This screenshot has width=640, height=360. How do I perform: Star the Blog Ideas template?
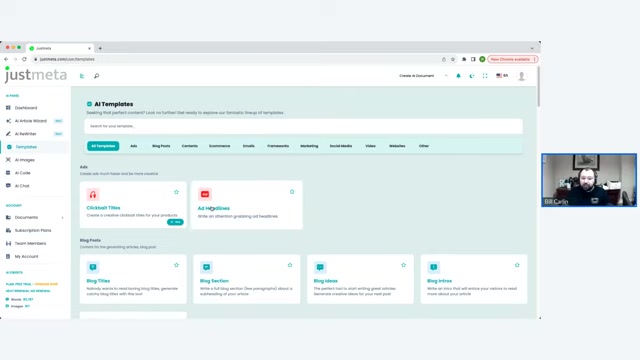(x=403, y=265)
